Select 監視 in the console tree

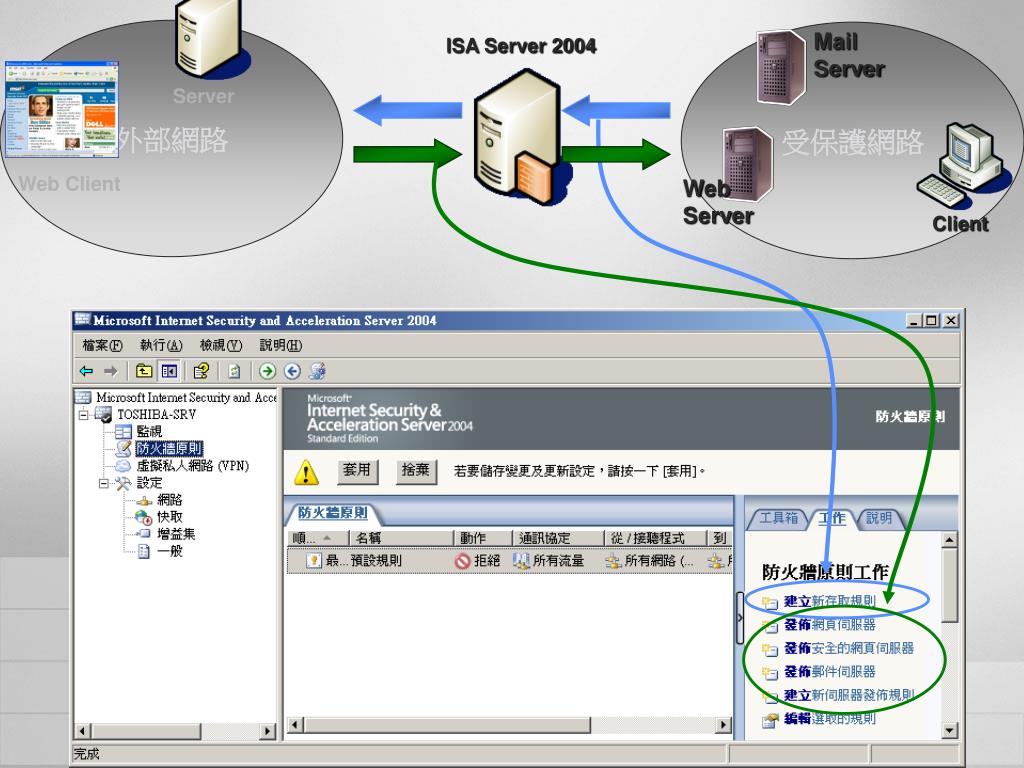149,431
